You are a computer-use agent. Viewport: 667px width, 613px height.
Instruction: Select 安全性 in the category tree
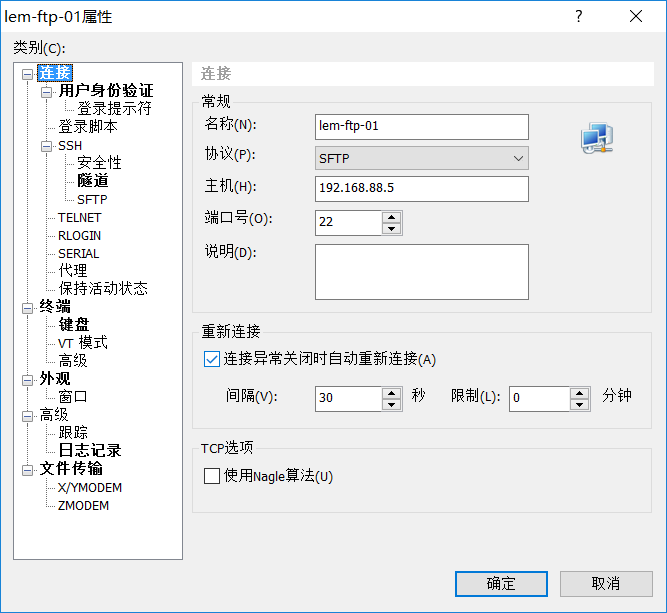(99, 163)
